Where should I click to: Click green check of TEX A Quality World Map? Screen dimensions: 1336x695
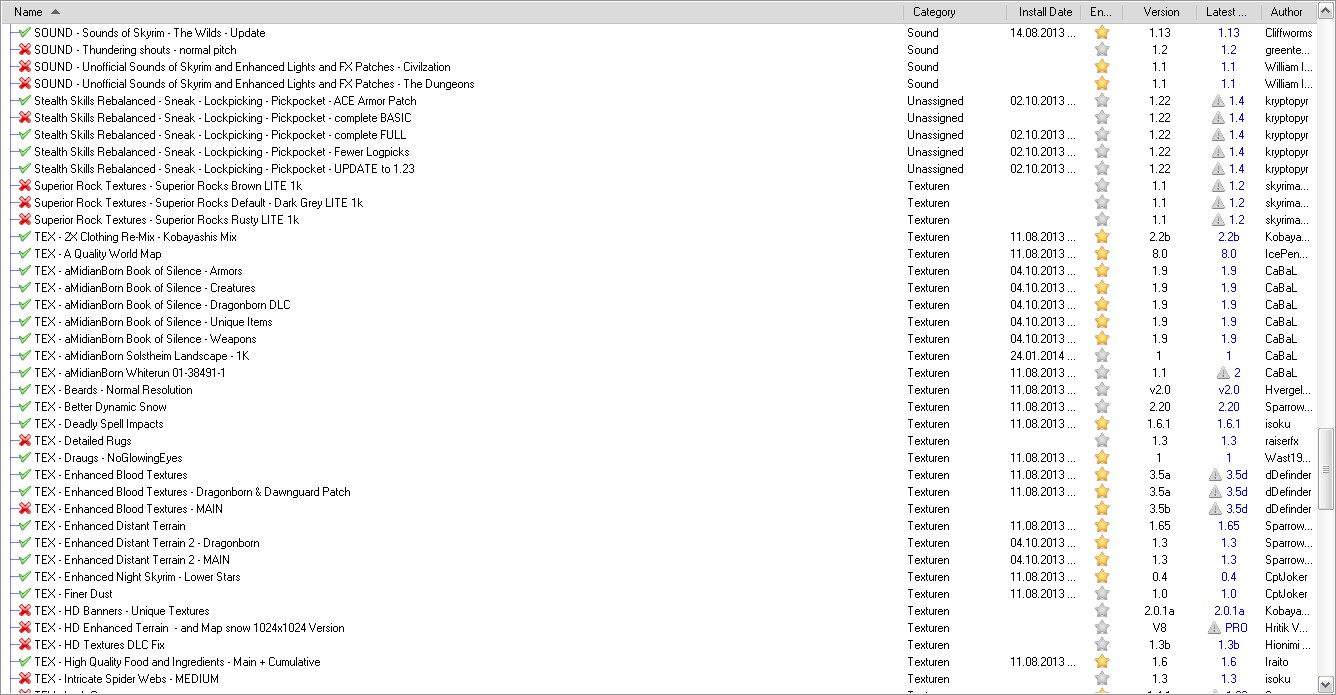pyautogui.click(x=25, y=254)
